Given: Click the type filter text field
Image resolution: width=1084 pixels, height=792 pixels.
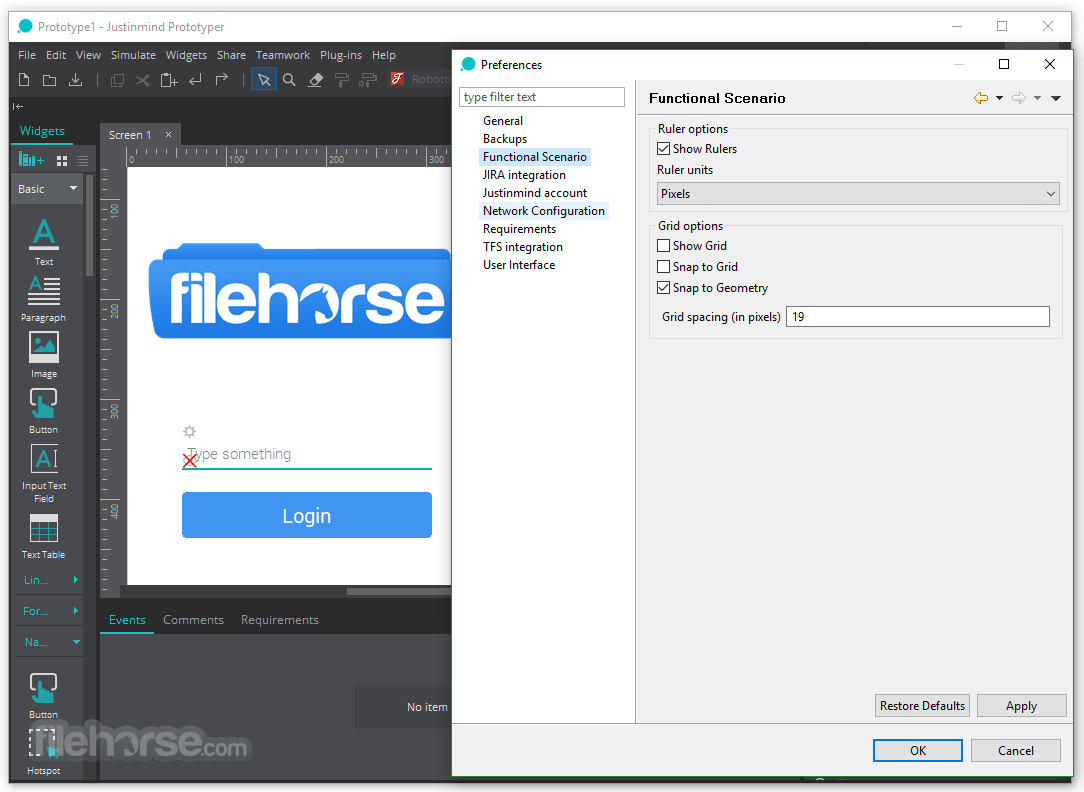Looking at the screenshot, I should pos(542,97).
